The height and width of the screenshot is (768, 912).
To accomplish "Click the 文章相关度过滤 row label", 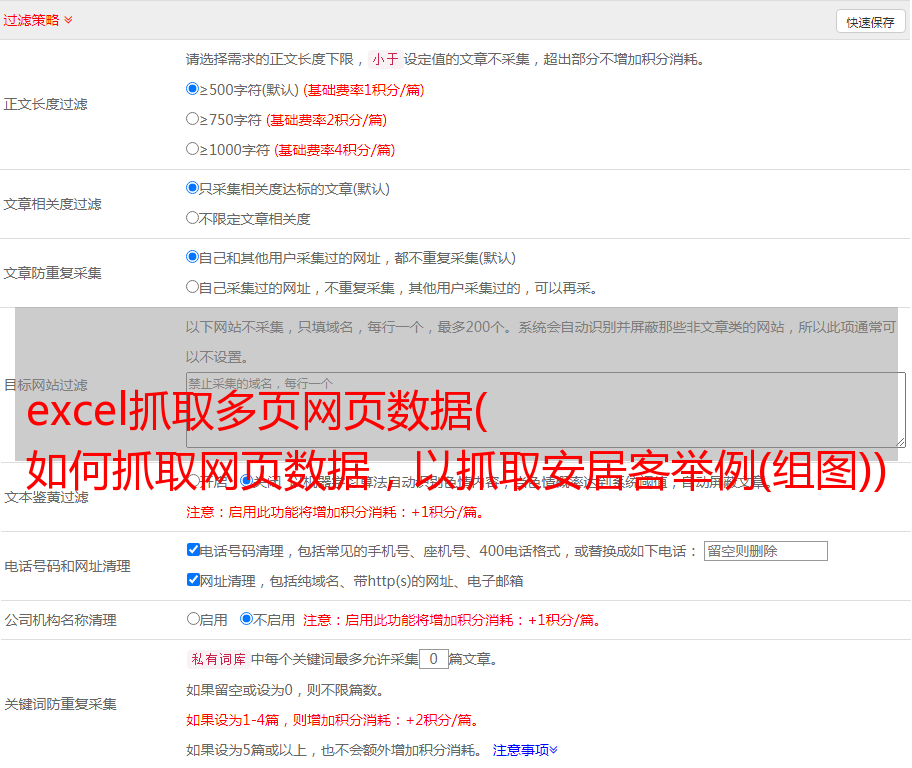I will (x=52, y=204).
